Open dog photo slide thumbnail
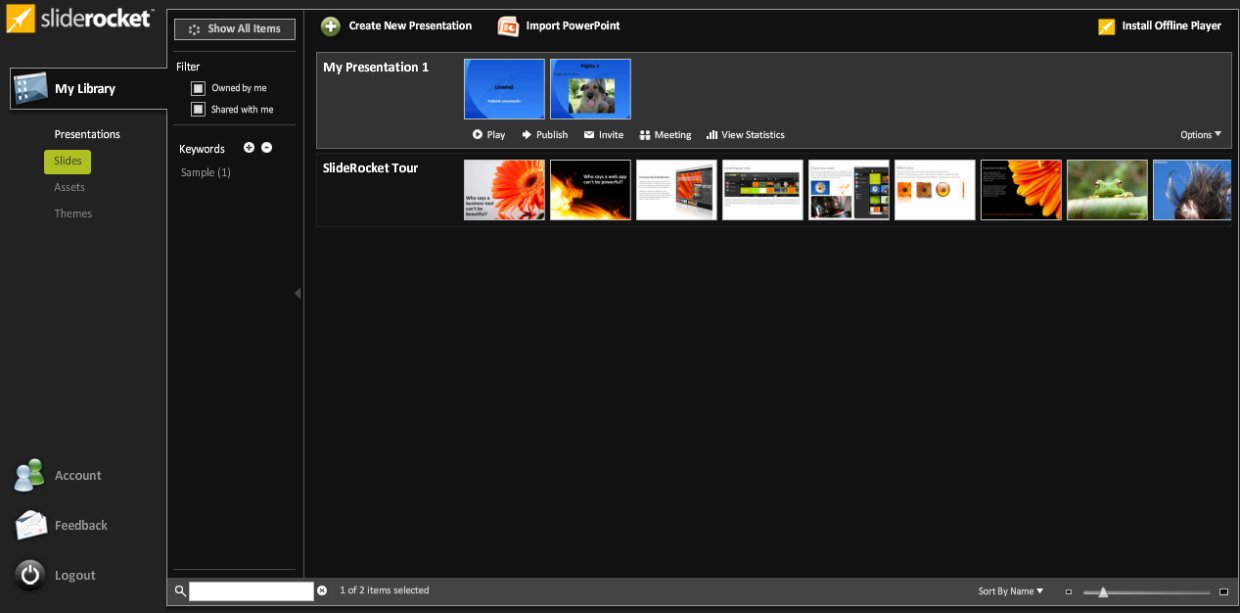Image resolution: width=1240 pixels, height=613 pixels. coord(590,89)
